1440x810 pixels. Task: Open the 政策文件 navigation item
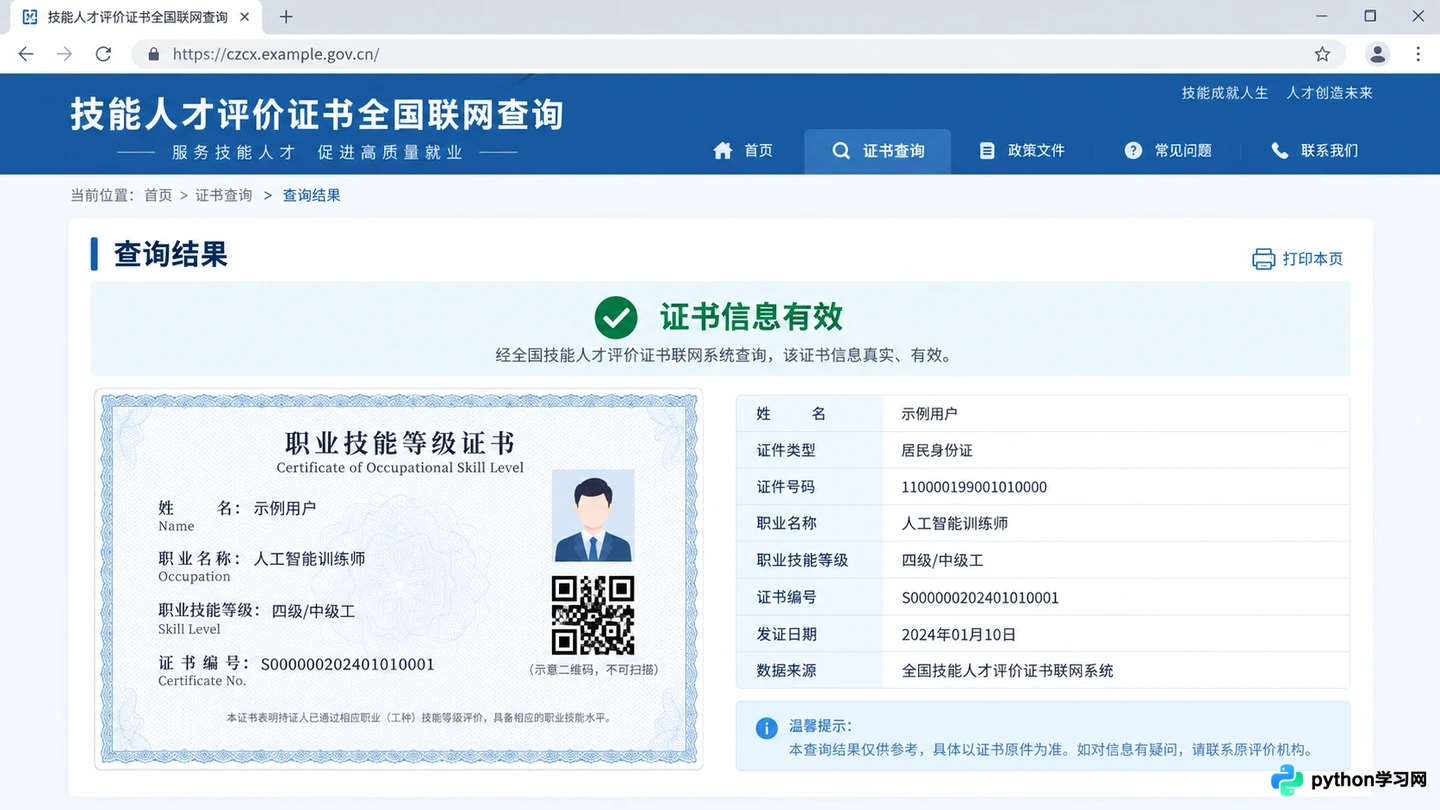(1022, 150)
